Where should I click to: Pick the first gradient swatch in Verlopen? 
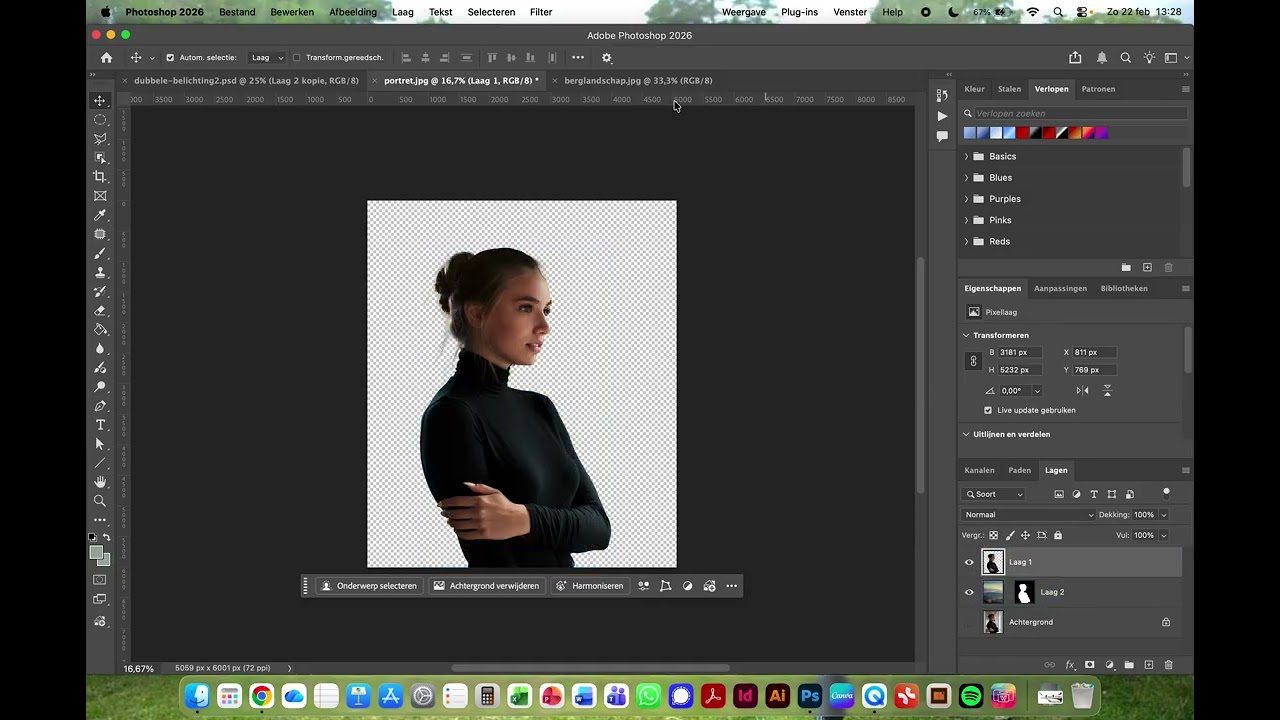click(970, 133)
